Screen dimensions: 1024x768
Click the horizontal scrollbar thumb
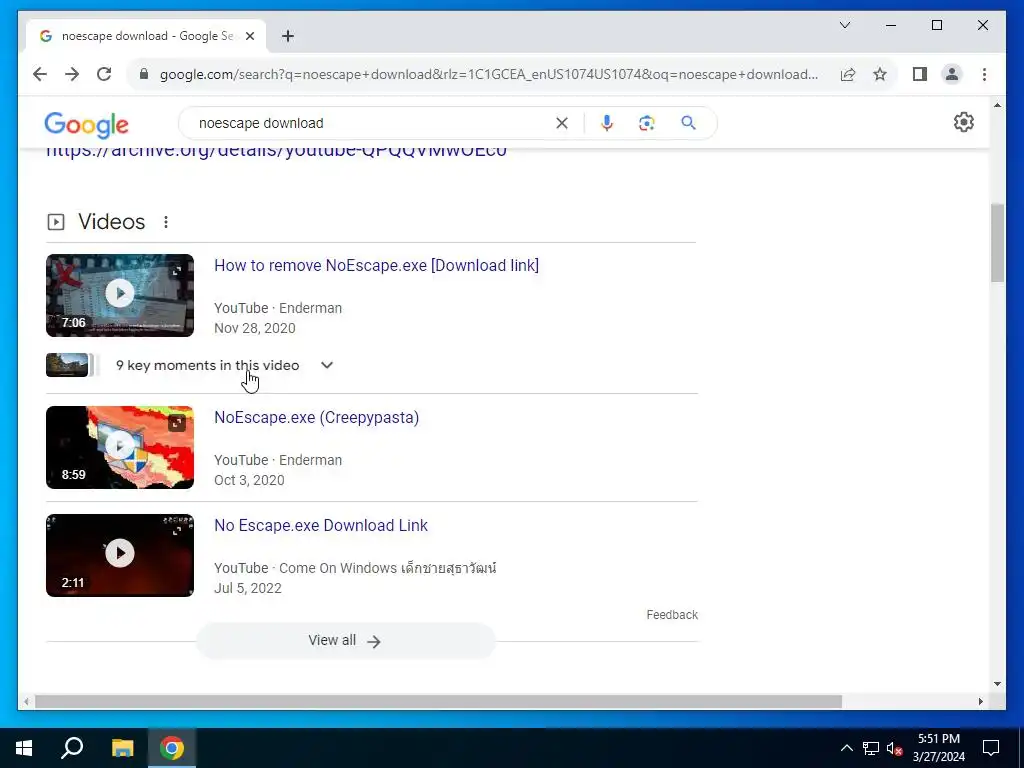(438, 701)
